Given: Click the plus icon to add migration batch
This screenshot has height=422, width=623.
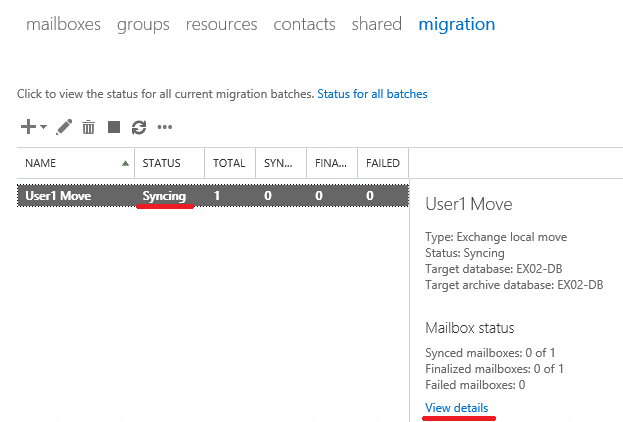Looking at the screenshot, I should click(x=28, y=127).
